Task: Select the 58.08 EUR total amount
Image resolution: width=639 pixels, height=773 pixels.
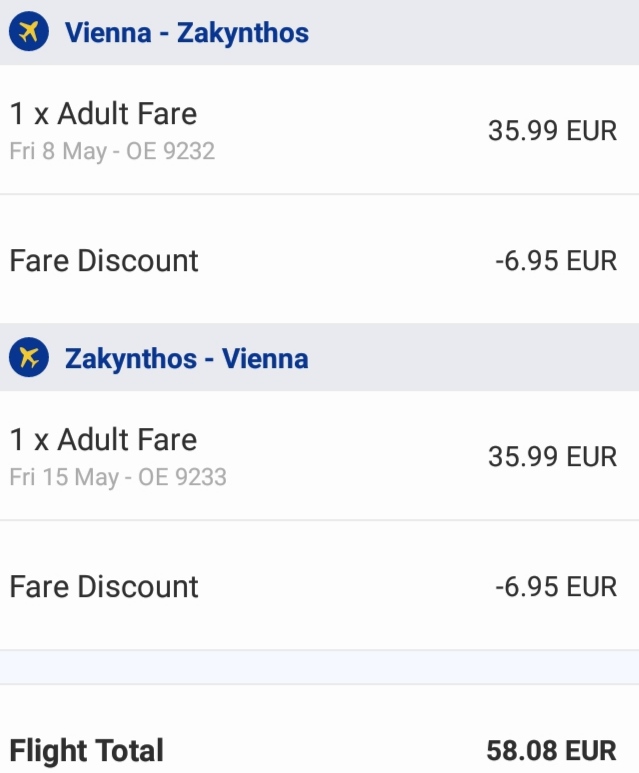Action: (x=552, y=751)
